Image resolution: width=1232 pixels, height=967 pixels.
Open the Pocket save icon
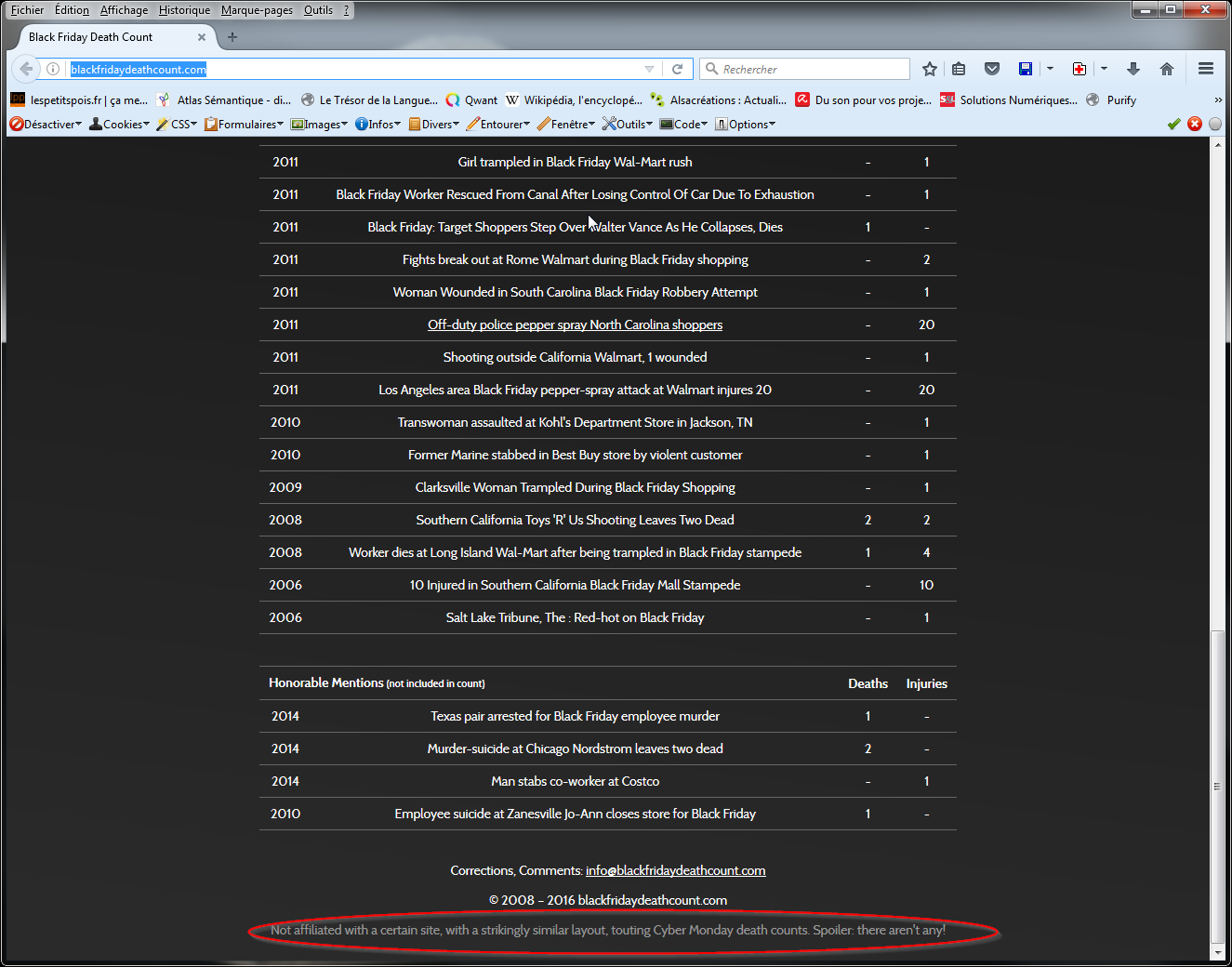pos(992,69)
